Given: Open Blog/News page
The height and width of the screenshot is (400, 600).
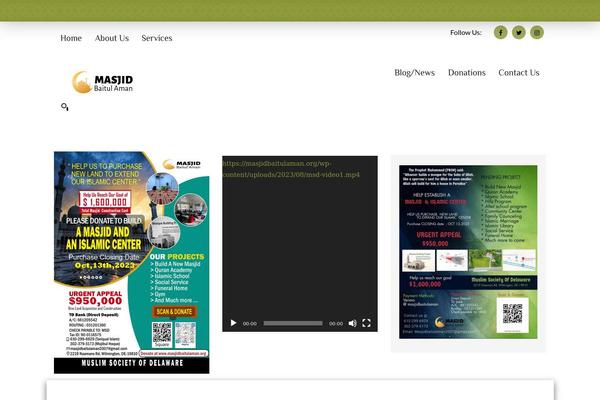Looking at the screenshot, I should [x=414, y=73].
